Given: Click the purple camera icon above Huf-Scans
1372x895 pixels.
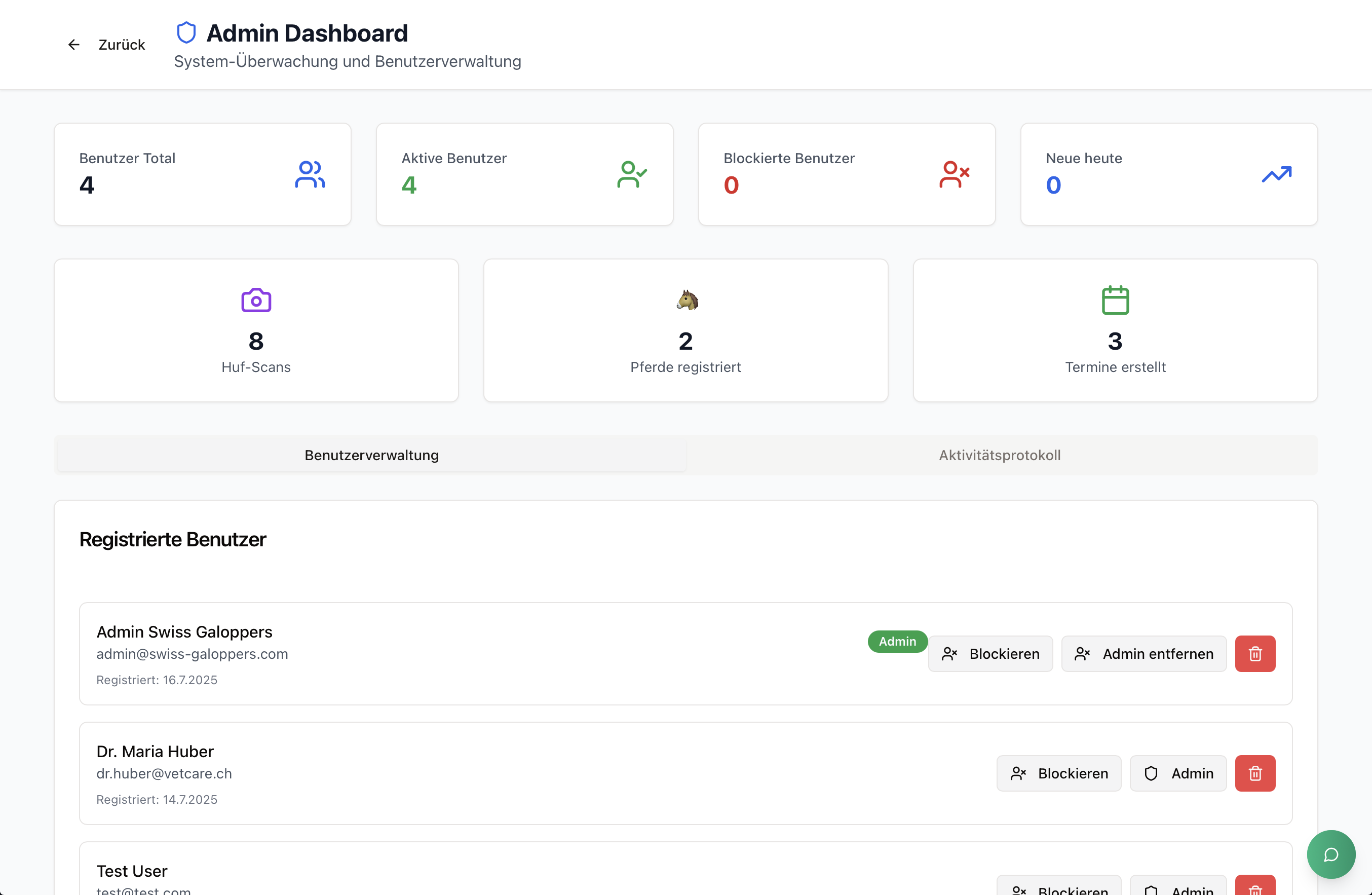Looking at the screenshot, I should 256,301.
